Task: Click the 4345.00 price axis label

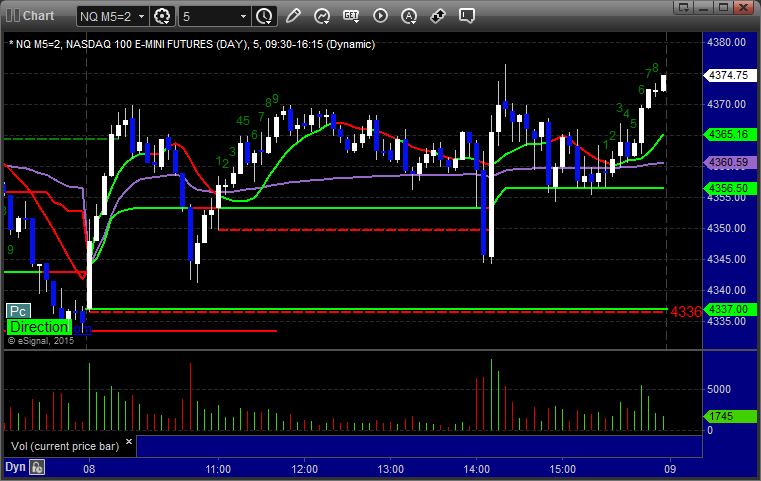Action: (x=727, y=259)
